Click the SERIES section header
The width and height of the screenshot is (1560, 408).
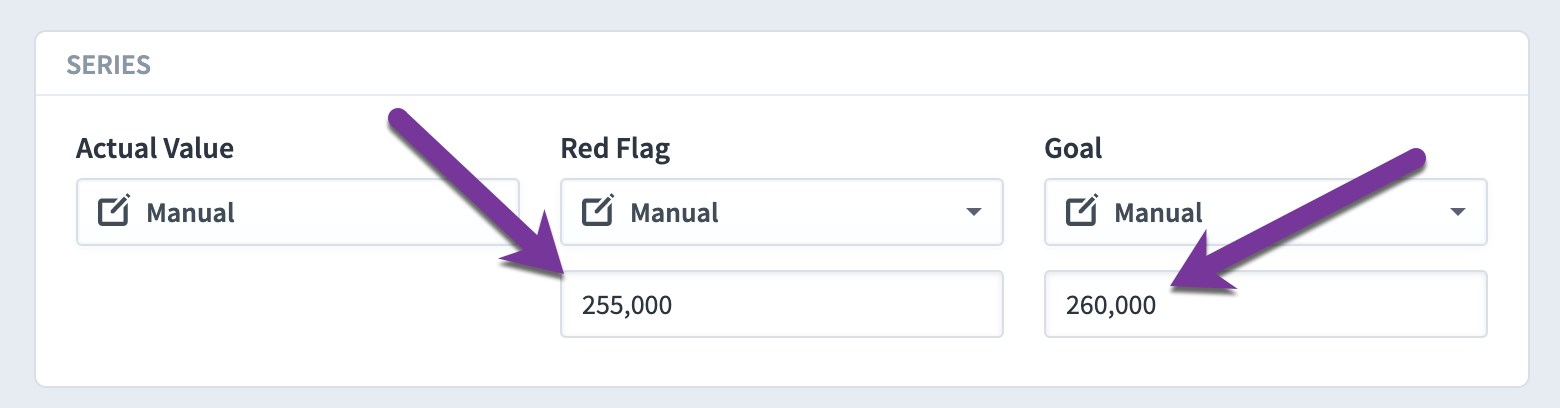coord(108,65)
